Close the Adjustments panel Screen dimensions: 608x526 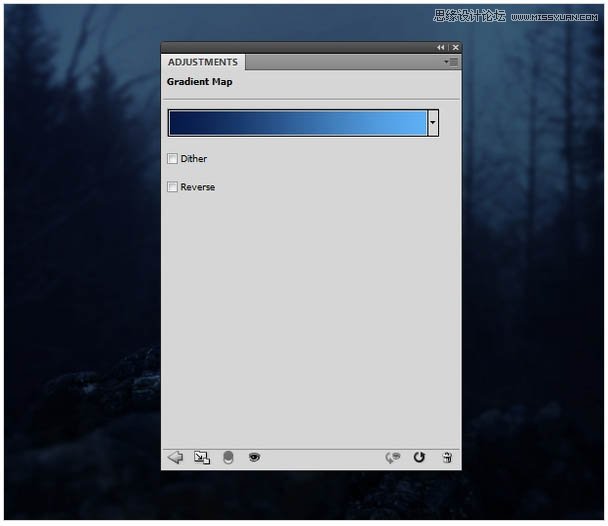pos(455,47)
